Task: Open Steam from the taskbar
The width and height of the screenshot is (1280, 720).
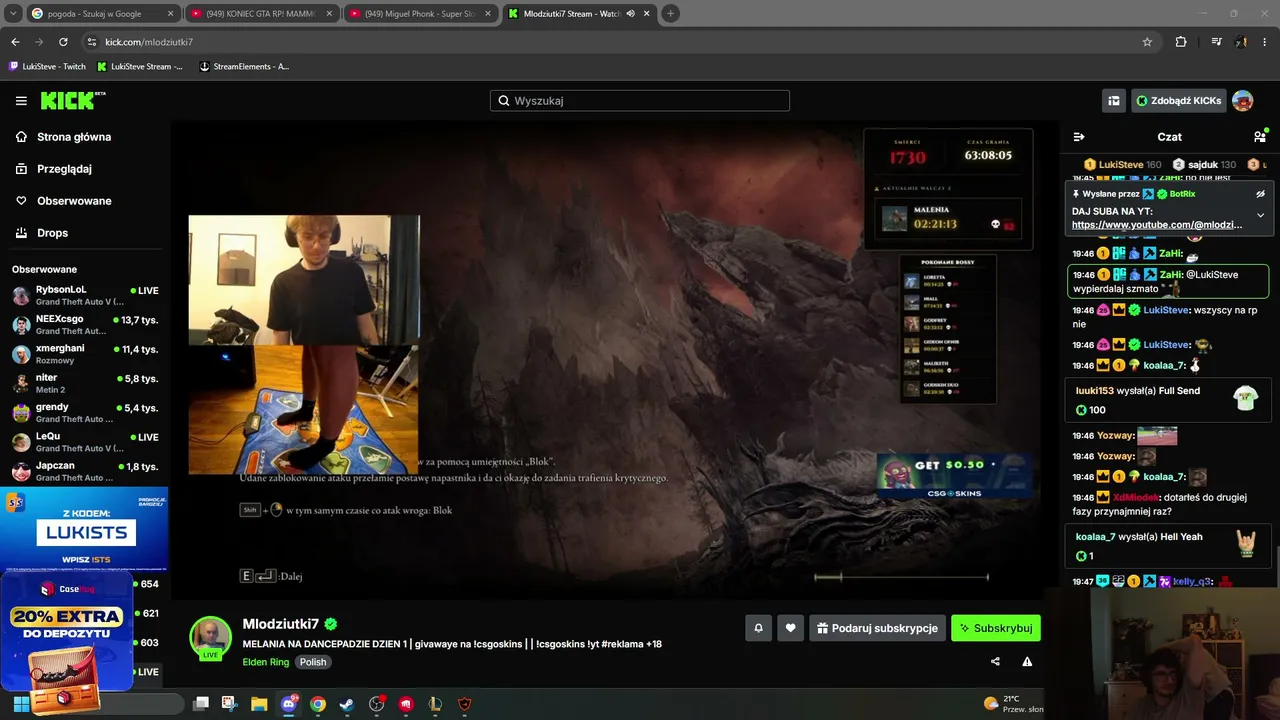Action: (347, 704)
